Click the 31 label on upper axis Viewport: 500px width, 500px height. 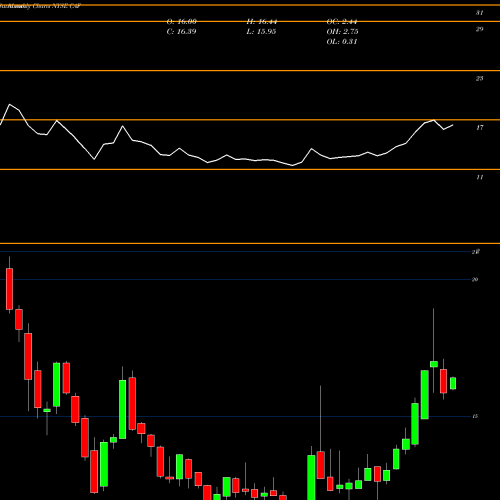click(x=479, y=13)
